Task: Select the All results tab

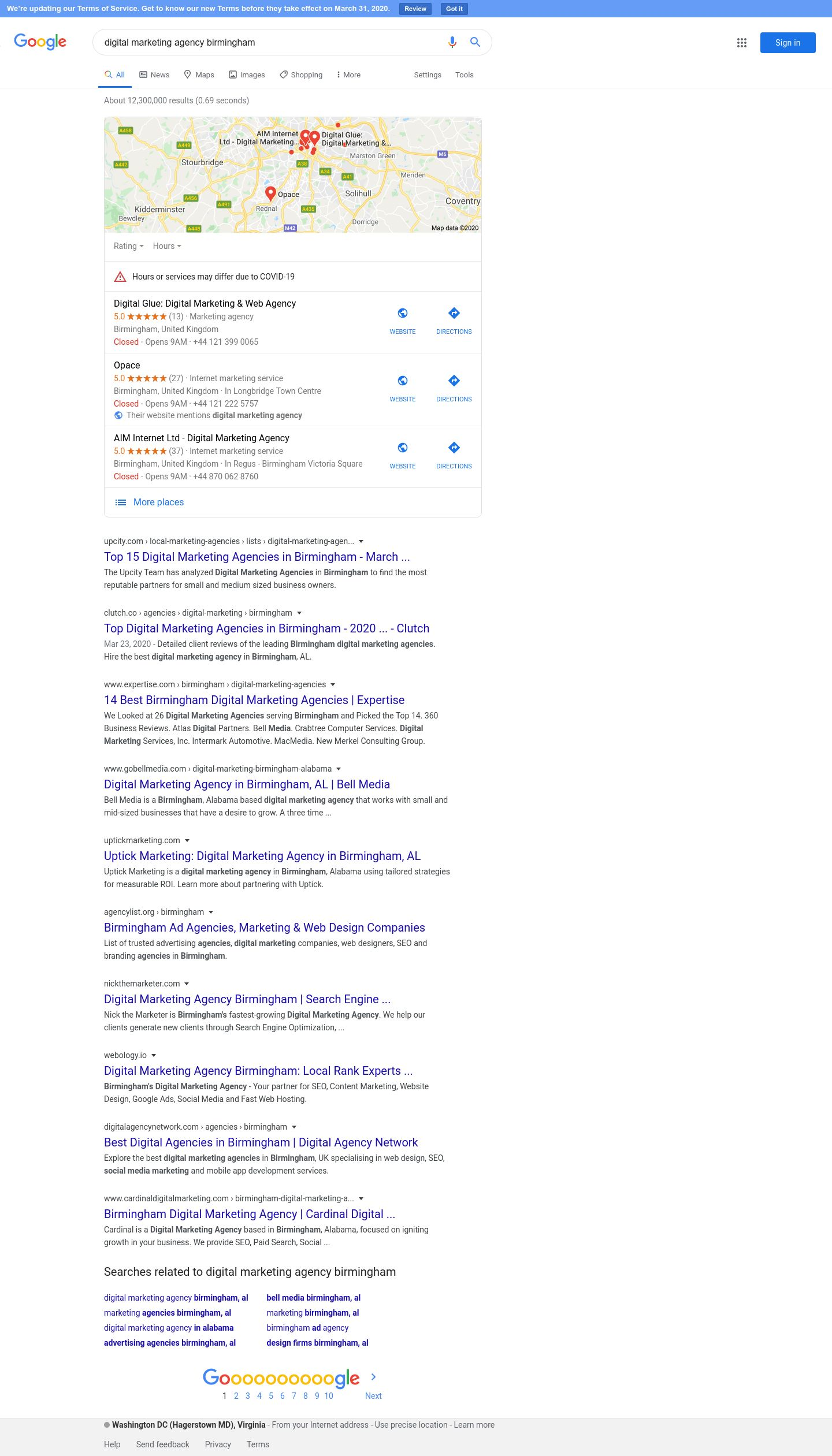Action: click(x=114, y=75)
